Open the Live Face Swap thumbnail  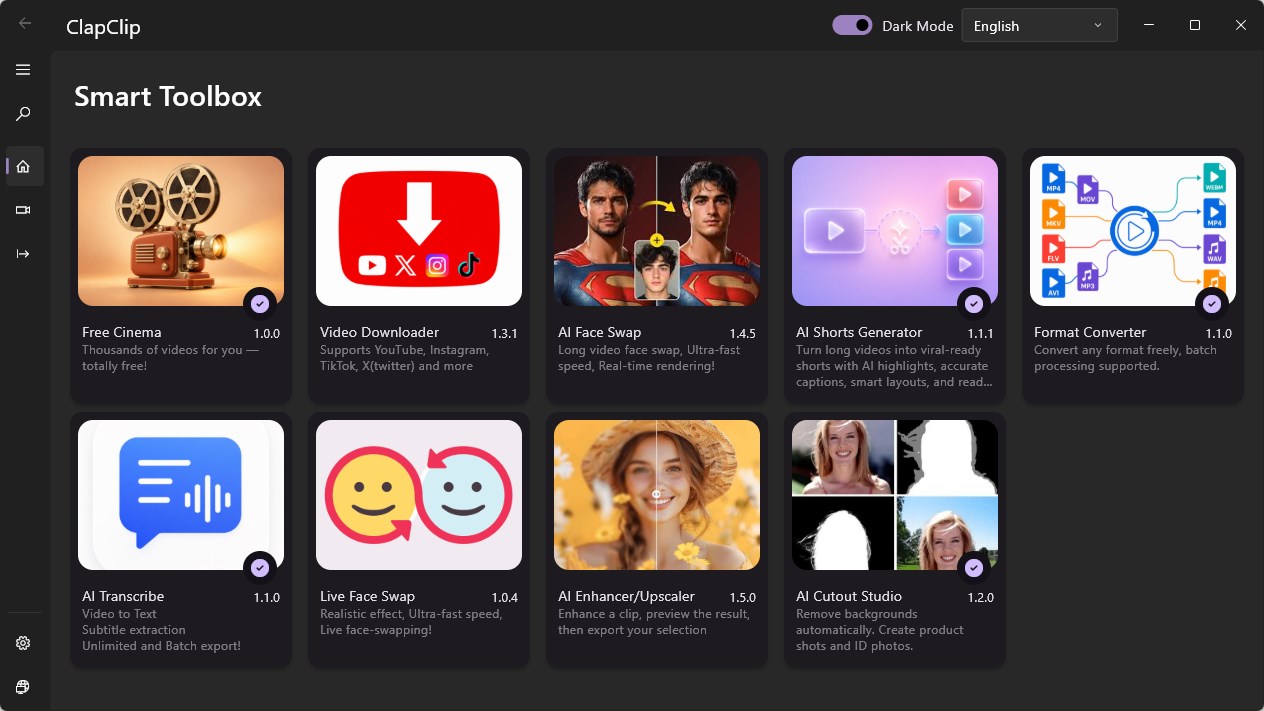(419, 495)
